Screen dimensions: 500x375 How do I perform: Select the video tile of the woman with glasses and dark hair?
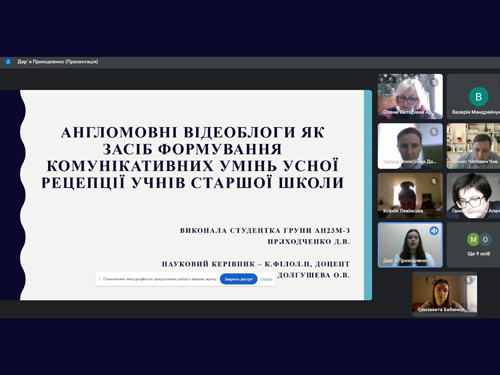(x=473, y=195)
